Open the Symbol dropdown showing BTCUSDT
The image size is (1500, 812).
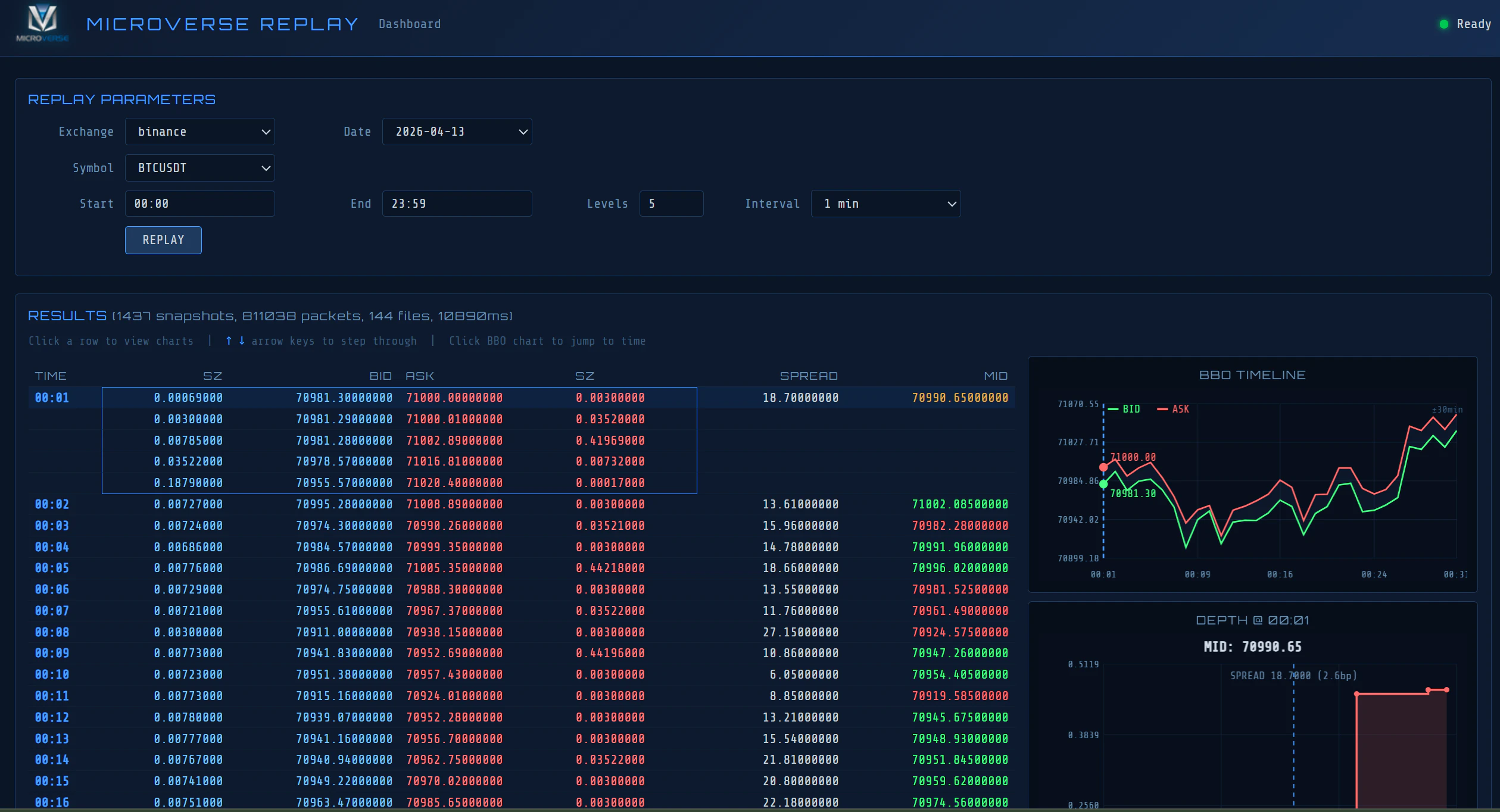(199, 168)
